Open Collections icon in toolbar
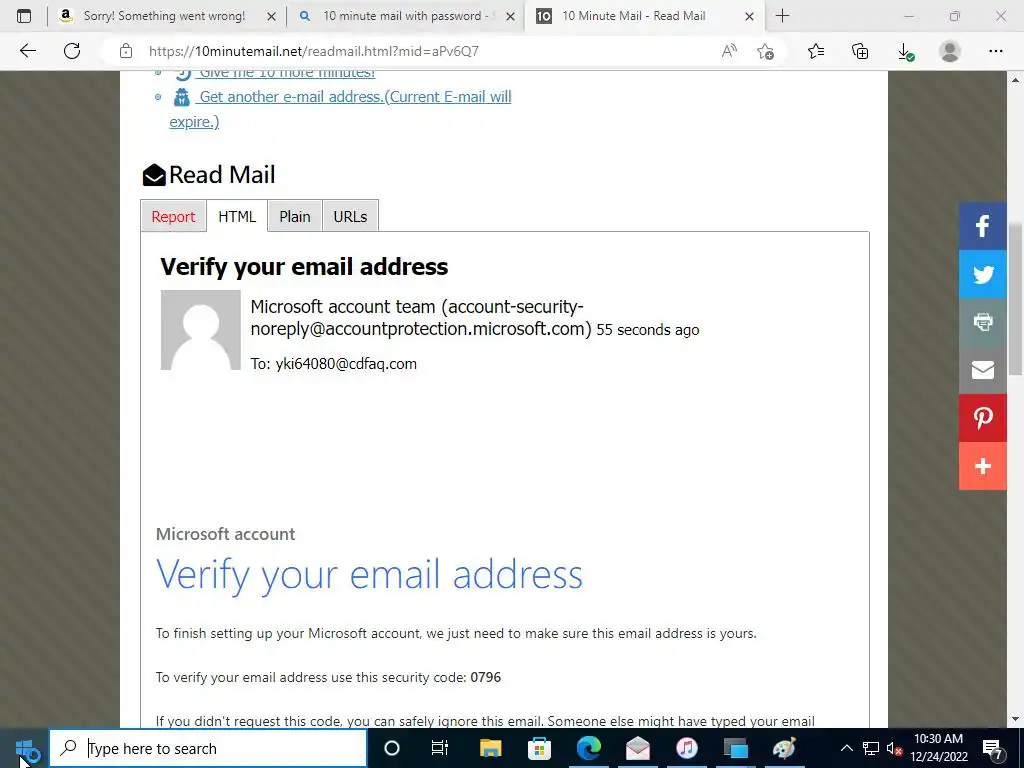The height and width of the screenshot is (768, 1024). pos(860,51)
